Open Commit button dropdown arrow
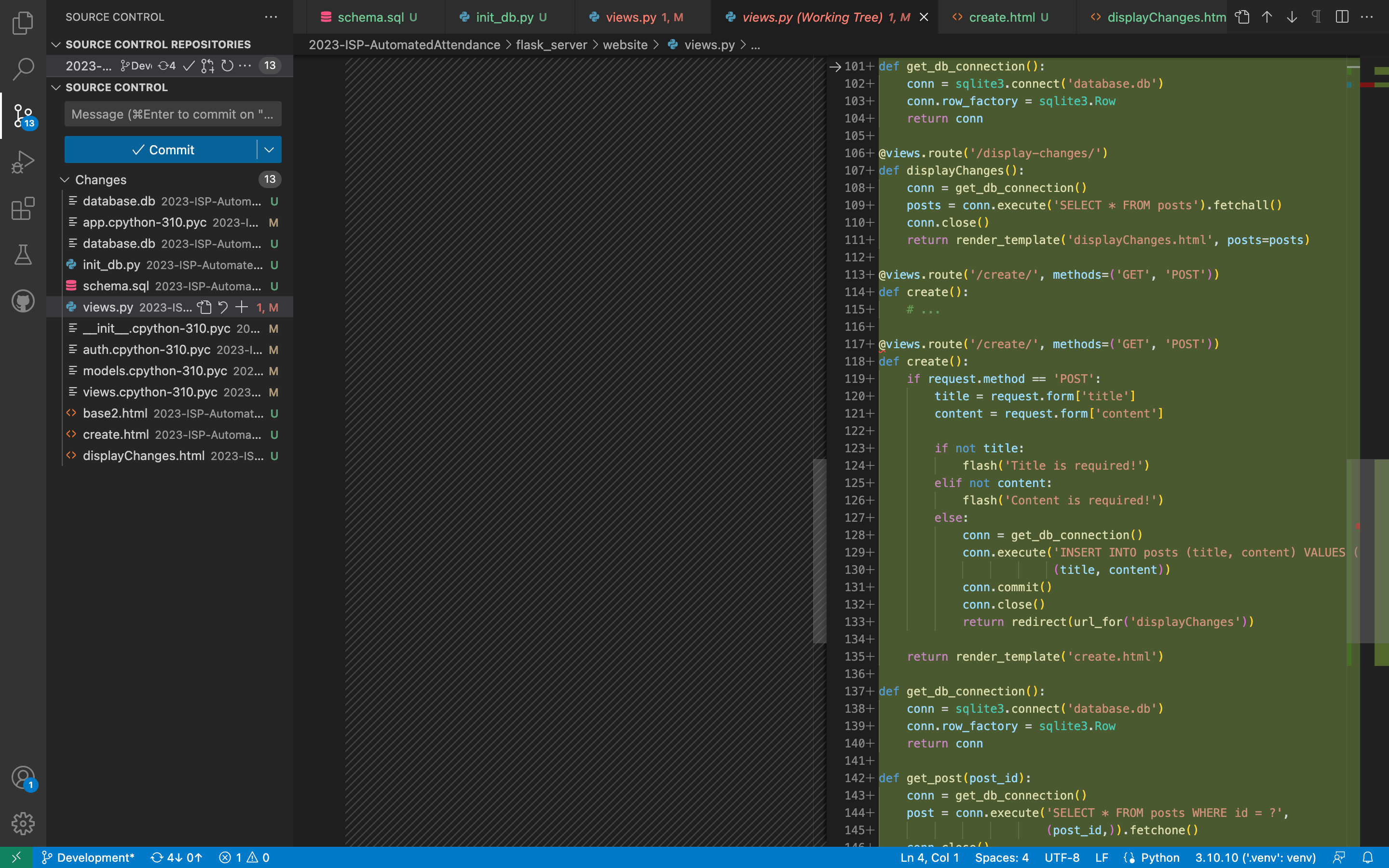1389x868 pixels. (269, 150)
